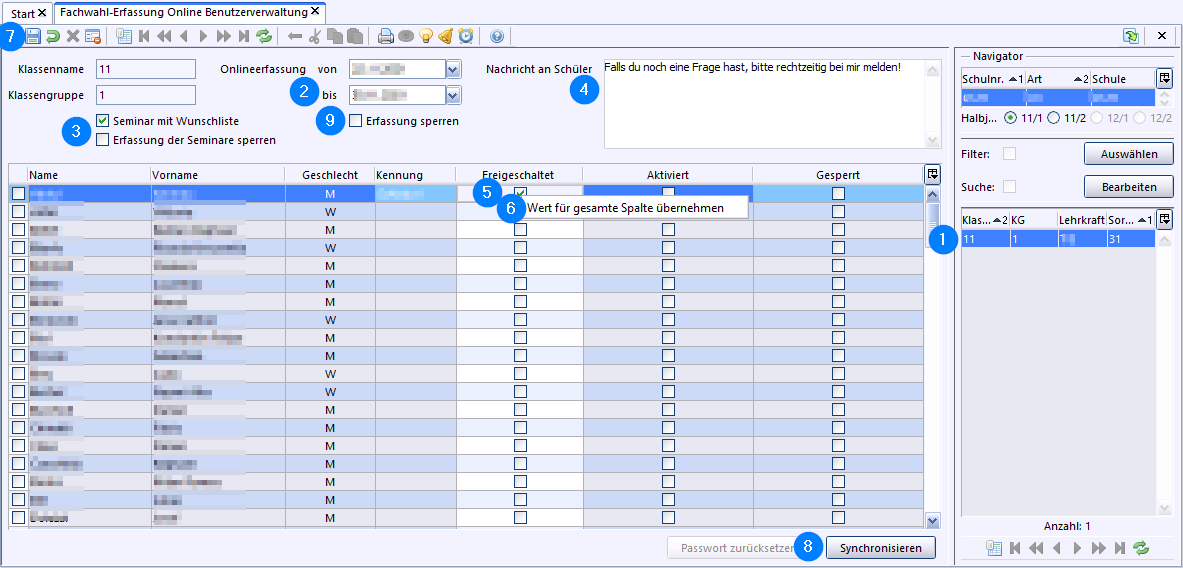
Task: Open the table list view toolbar icon
Action: (124, 35)
